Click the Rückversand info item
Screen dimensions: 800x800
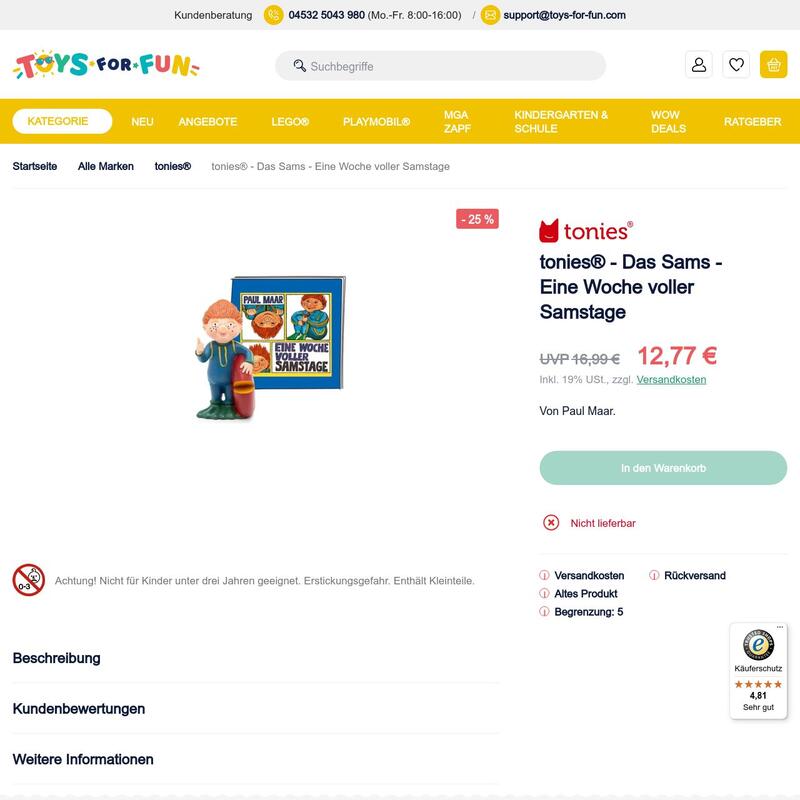[687, 576]
